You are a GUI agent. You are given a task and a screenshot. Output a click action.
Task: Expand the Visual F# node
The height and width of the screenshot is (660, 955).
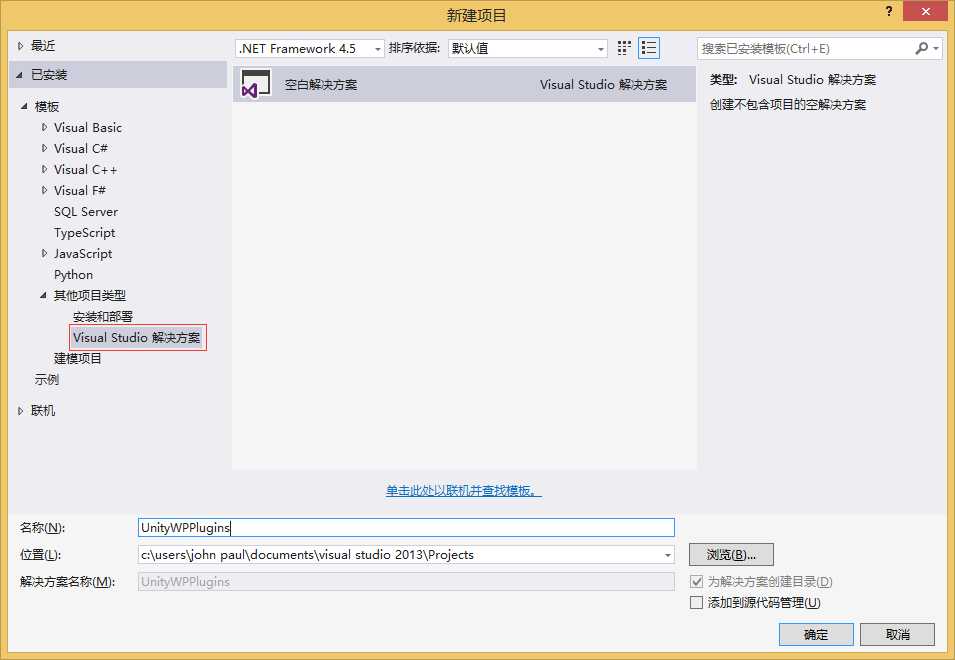click(x=44, y=190)
